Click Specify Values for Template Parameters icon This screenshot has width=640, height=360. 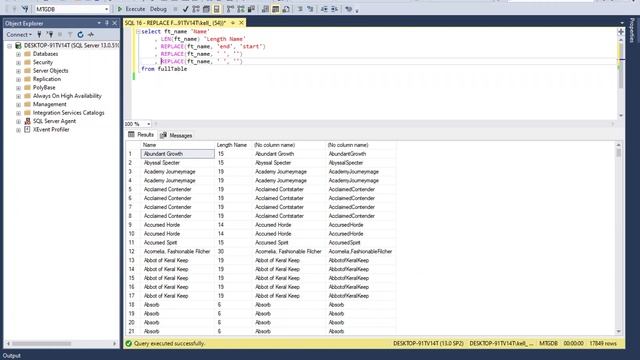point(348,9)
